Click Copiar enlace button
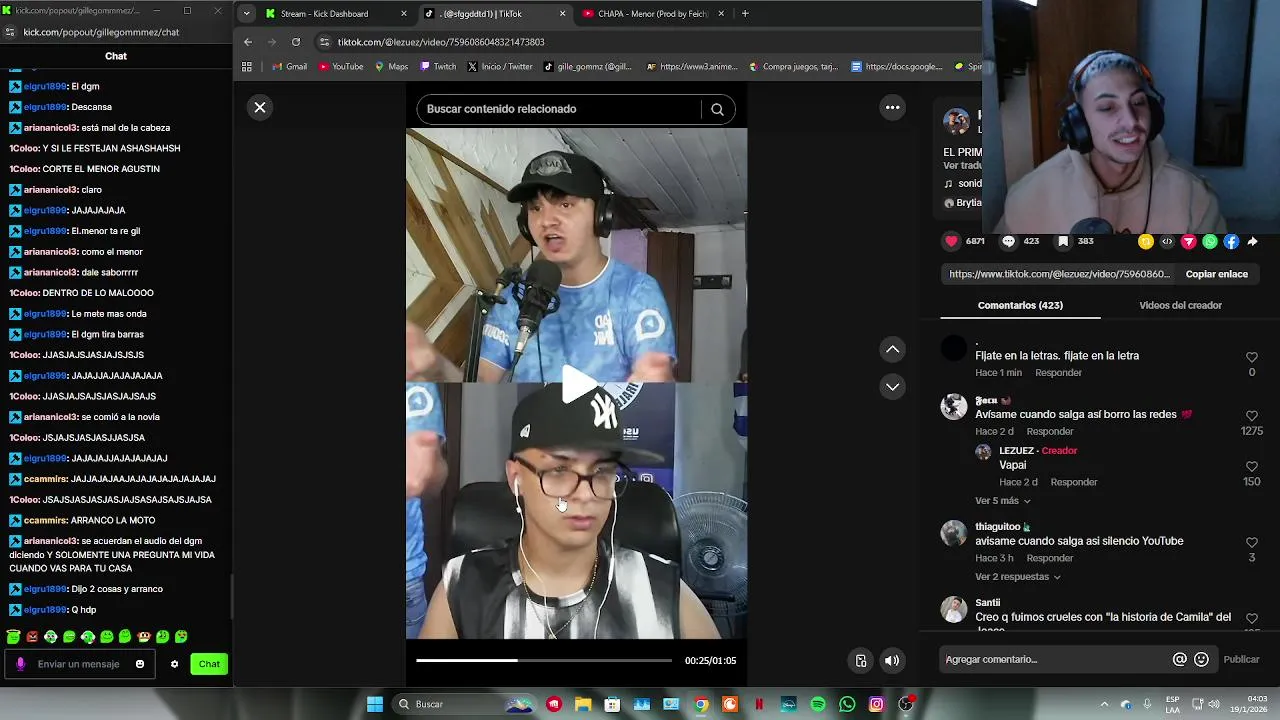This screenshot has height=720, width=1280. [1216, 274]
